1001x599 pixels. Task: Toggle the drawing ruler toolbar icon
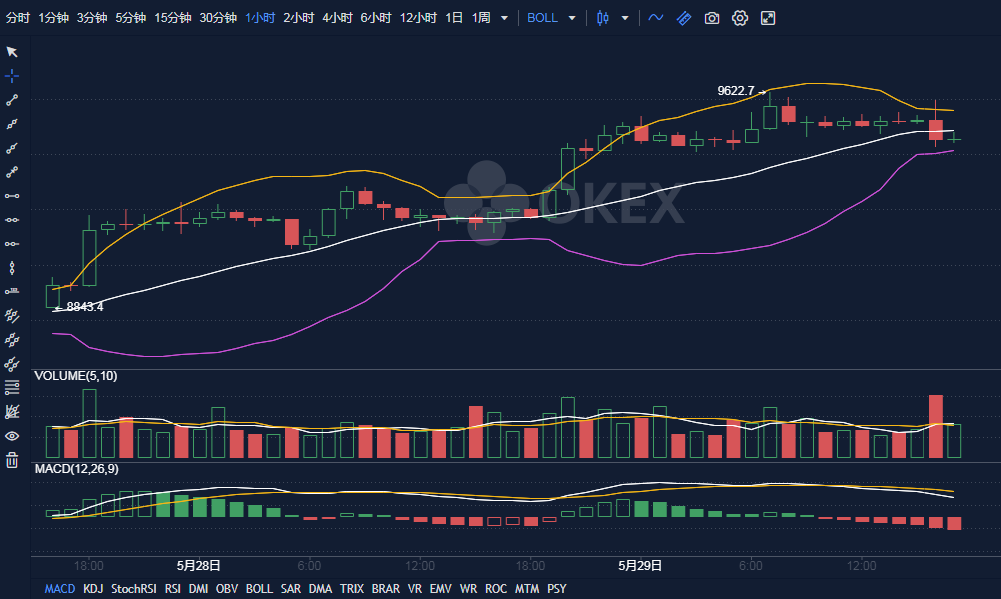click(x=684, y=18)
